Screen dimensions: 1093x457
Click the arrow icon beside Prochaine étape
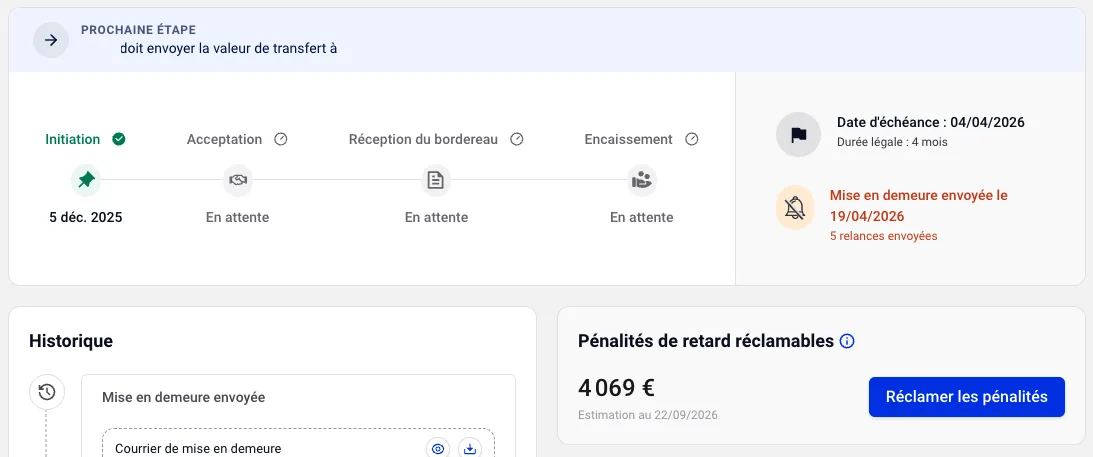coord(51,40)
